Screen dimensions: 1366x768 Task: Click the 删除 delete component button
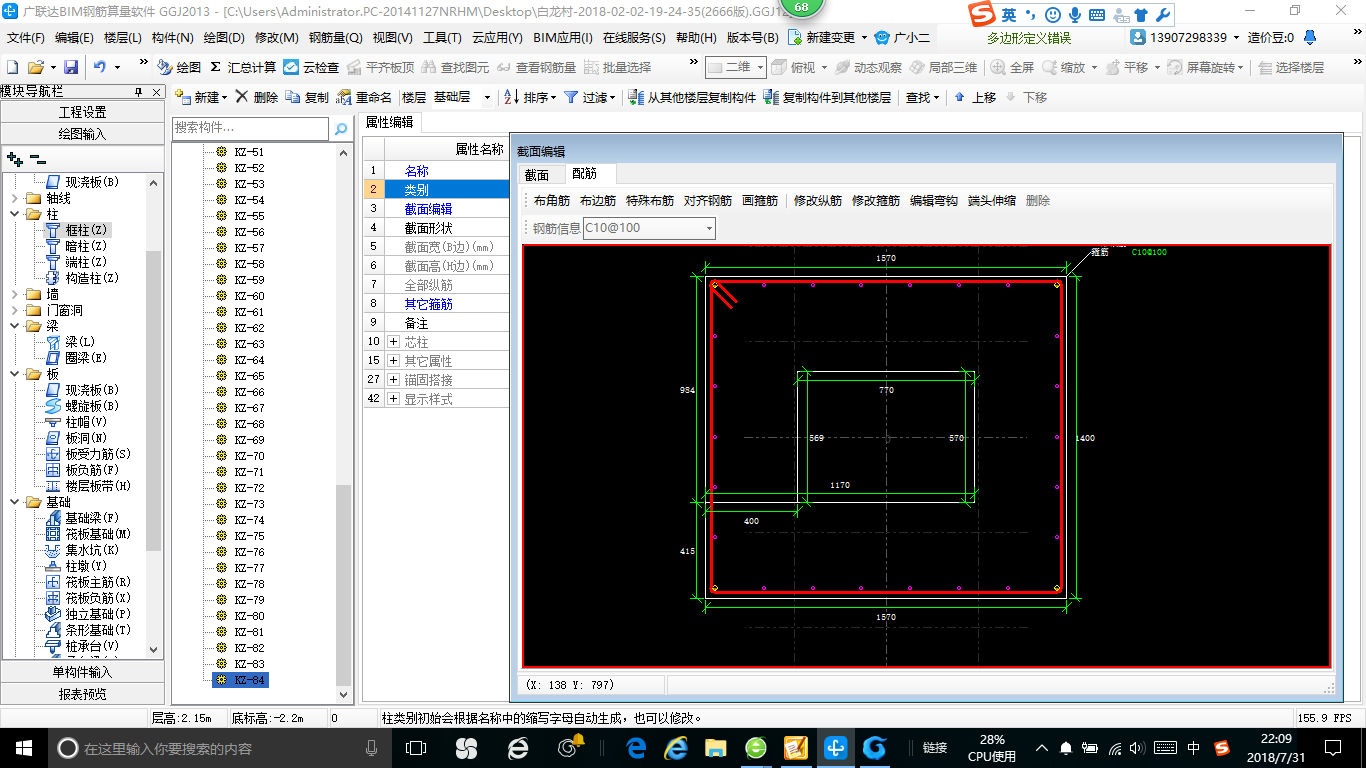[256, 97]
